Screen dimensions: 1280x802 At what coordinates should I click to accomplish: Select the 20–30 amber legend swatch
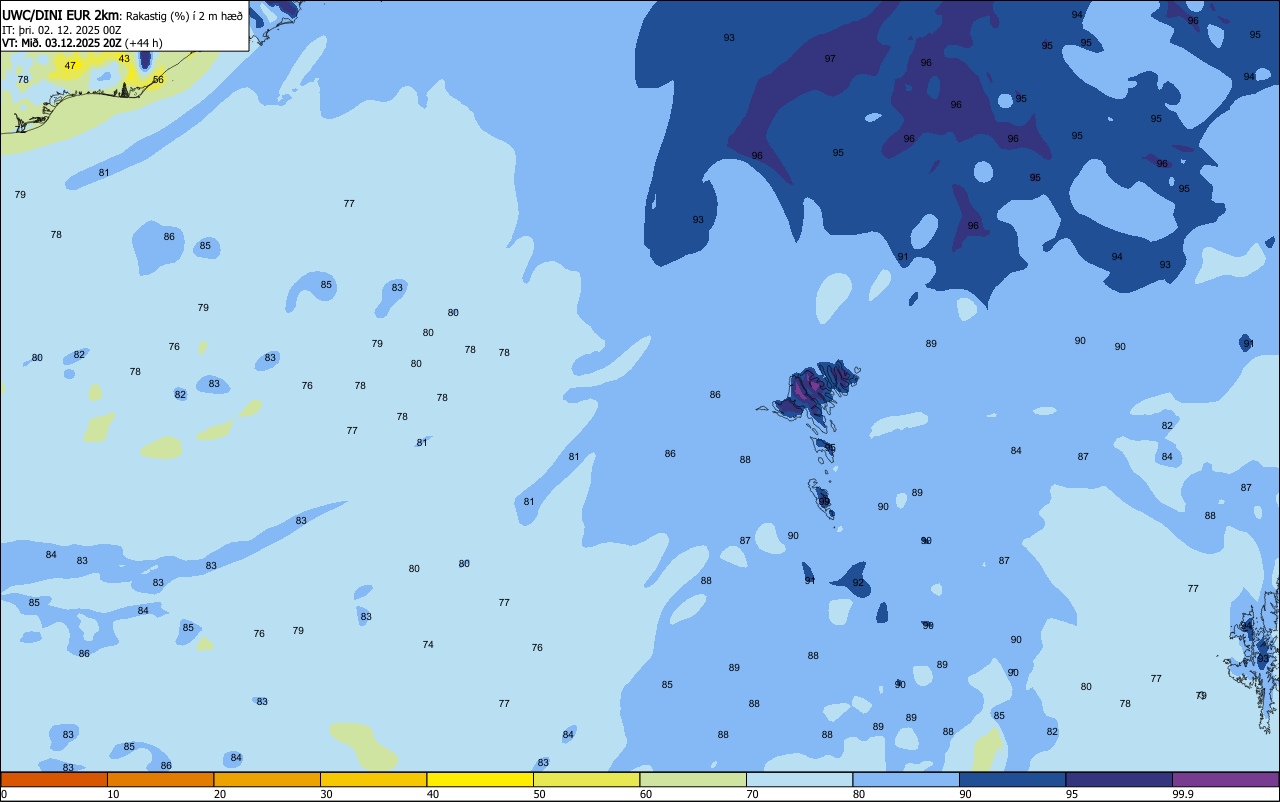tap(267, 779)
